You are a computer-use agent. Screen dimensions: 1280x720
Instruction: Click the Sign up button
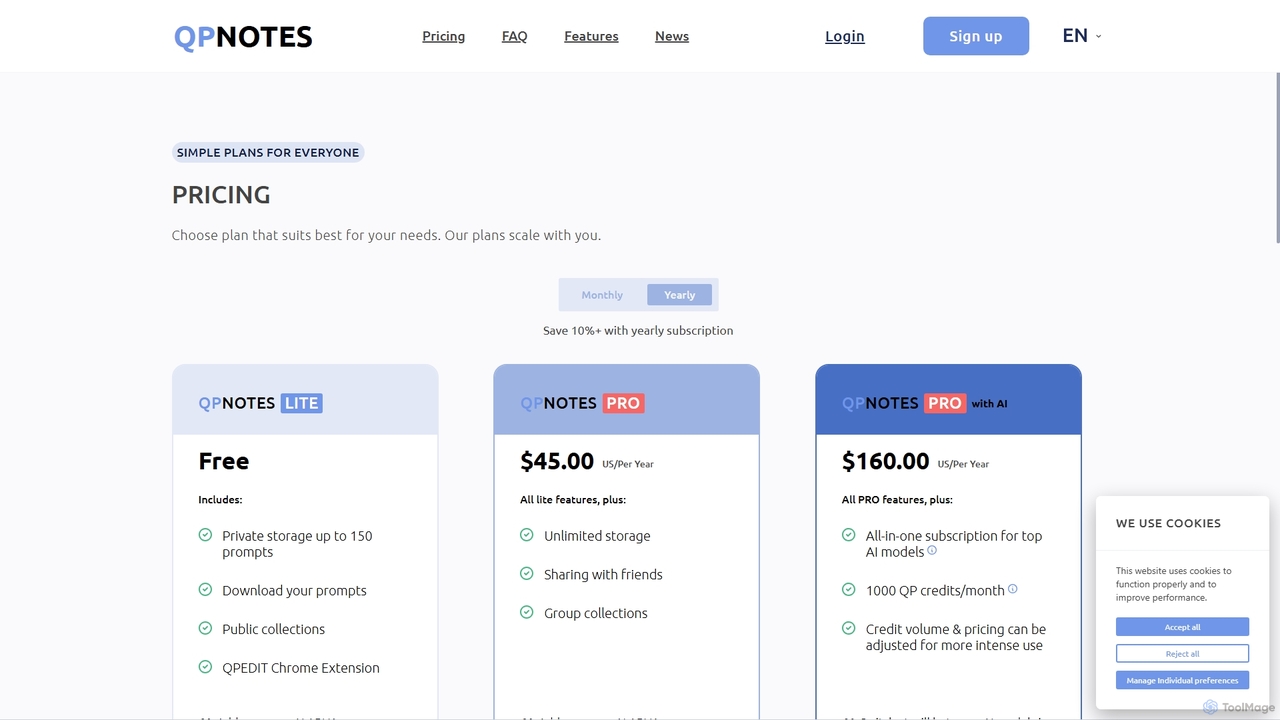[976, 36]
